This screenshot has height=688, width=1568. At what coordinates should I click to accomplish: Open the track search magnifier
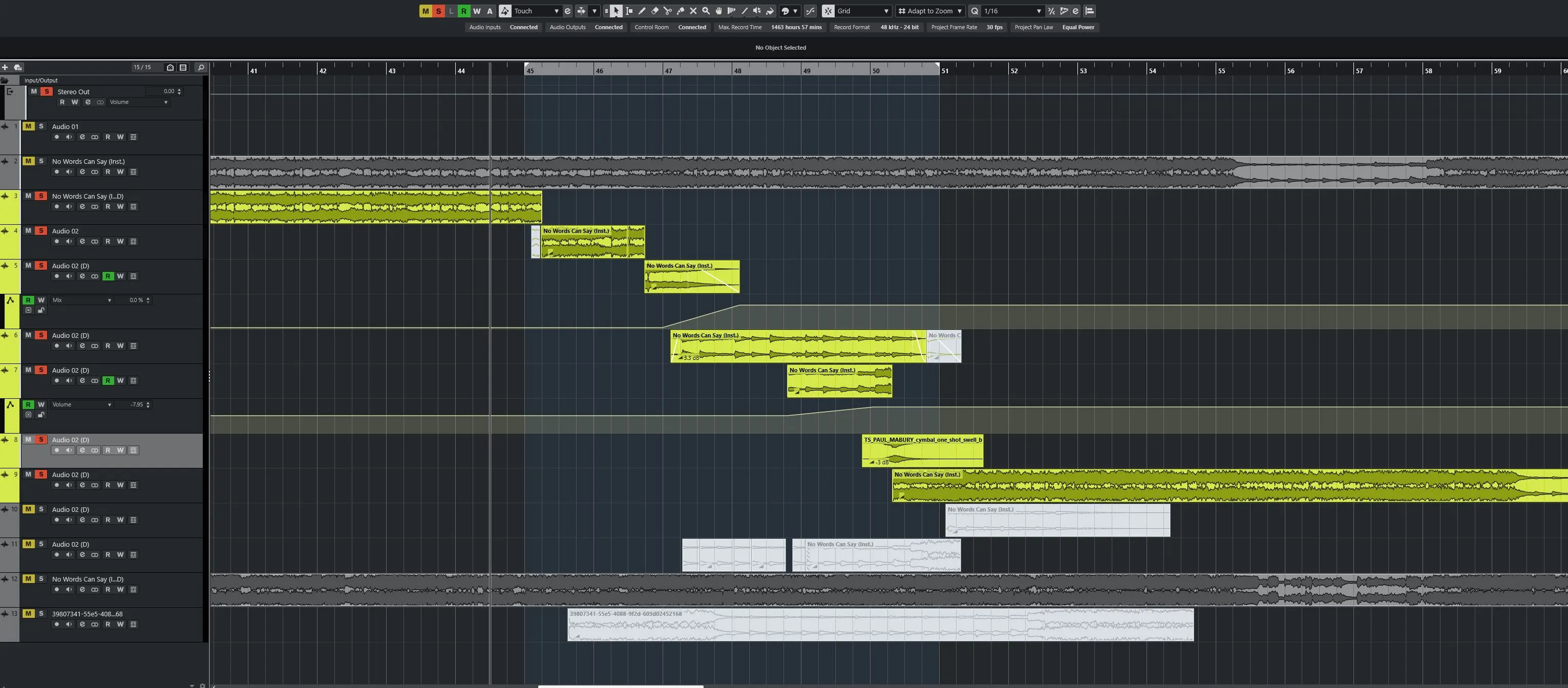tap(201, 68)
